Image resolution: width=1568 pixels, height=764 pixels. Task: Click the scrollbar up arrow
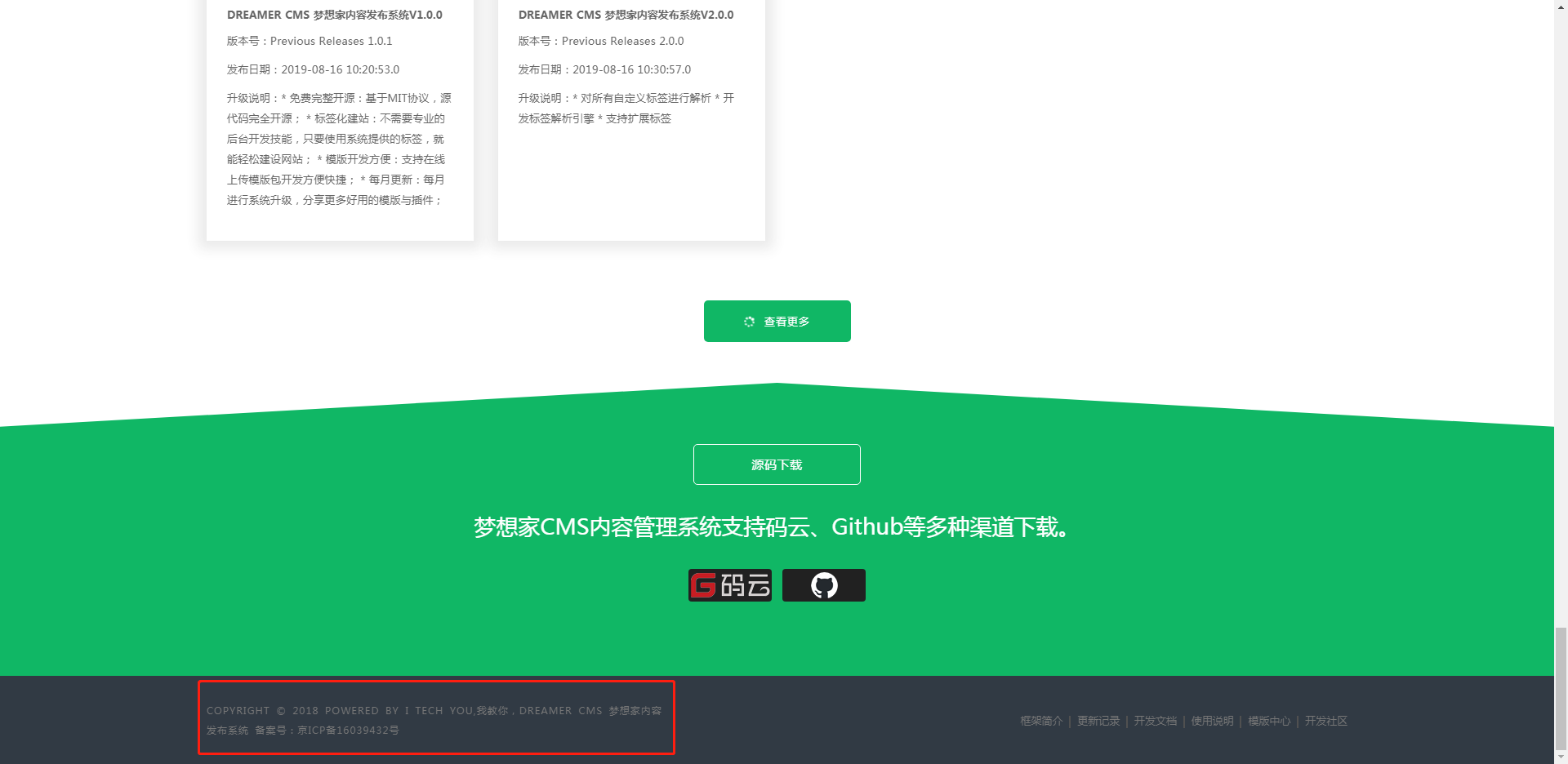[x=1561, y=7]
